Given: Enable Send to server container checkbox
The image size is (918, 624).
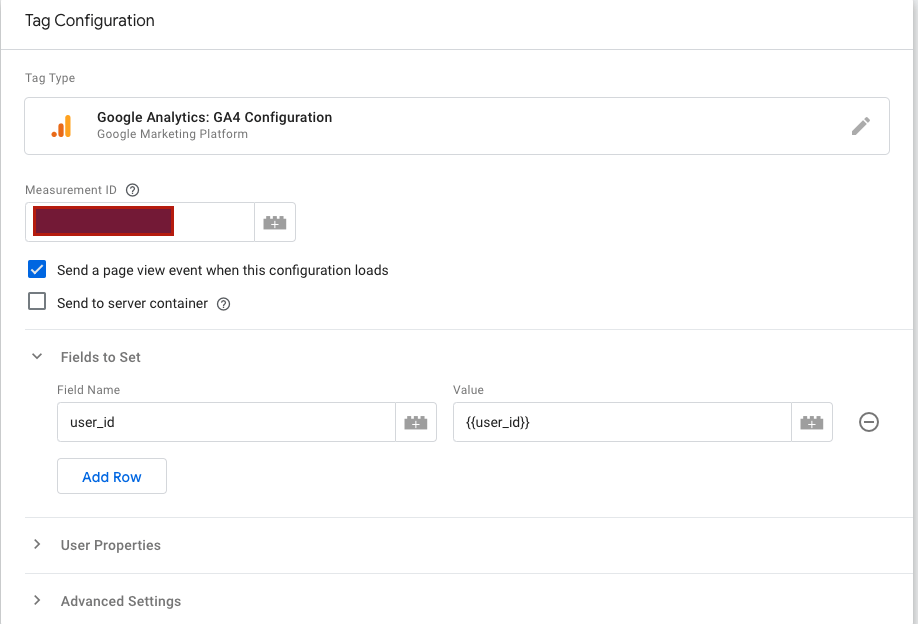Looking at the screenshot, I should [x=37, y=301].
